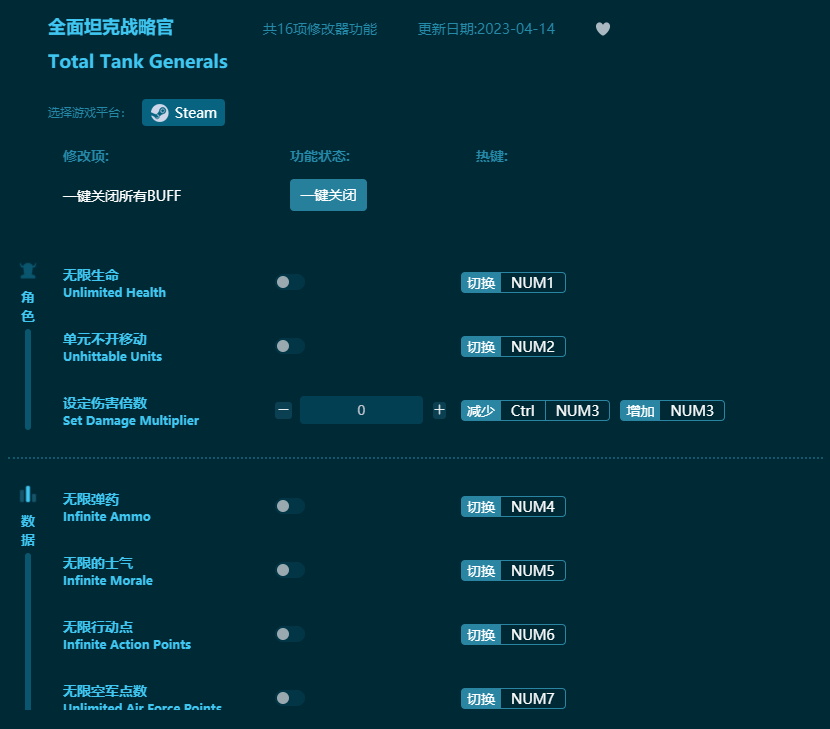Click minus to lower the damage multiplier
Screen dimensions: 830x729
pyautogui.click(x=283, y=410)
